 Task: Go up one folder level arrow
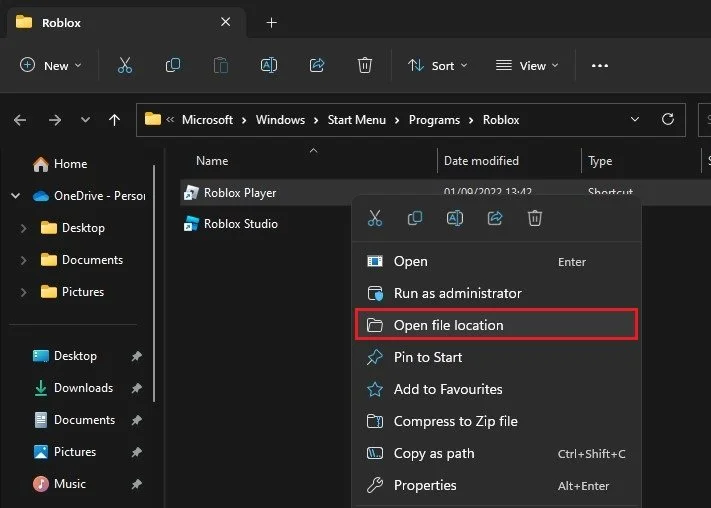coord(114,120)
